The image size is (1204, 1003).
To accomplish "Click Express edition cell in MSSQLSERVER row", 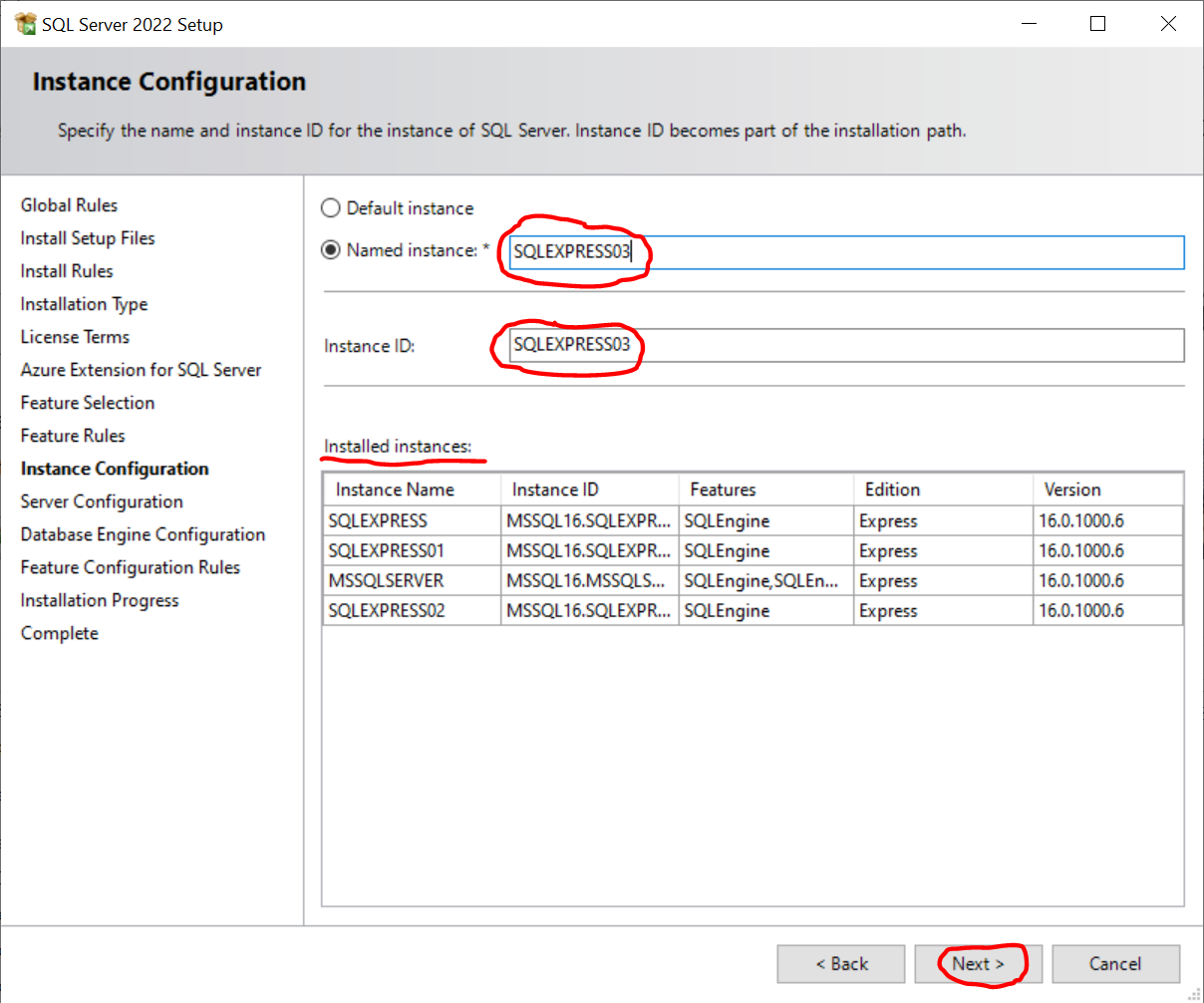I will pos(944,580).
